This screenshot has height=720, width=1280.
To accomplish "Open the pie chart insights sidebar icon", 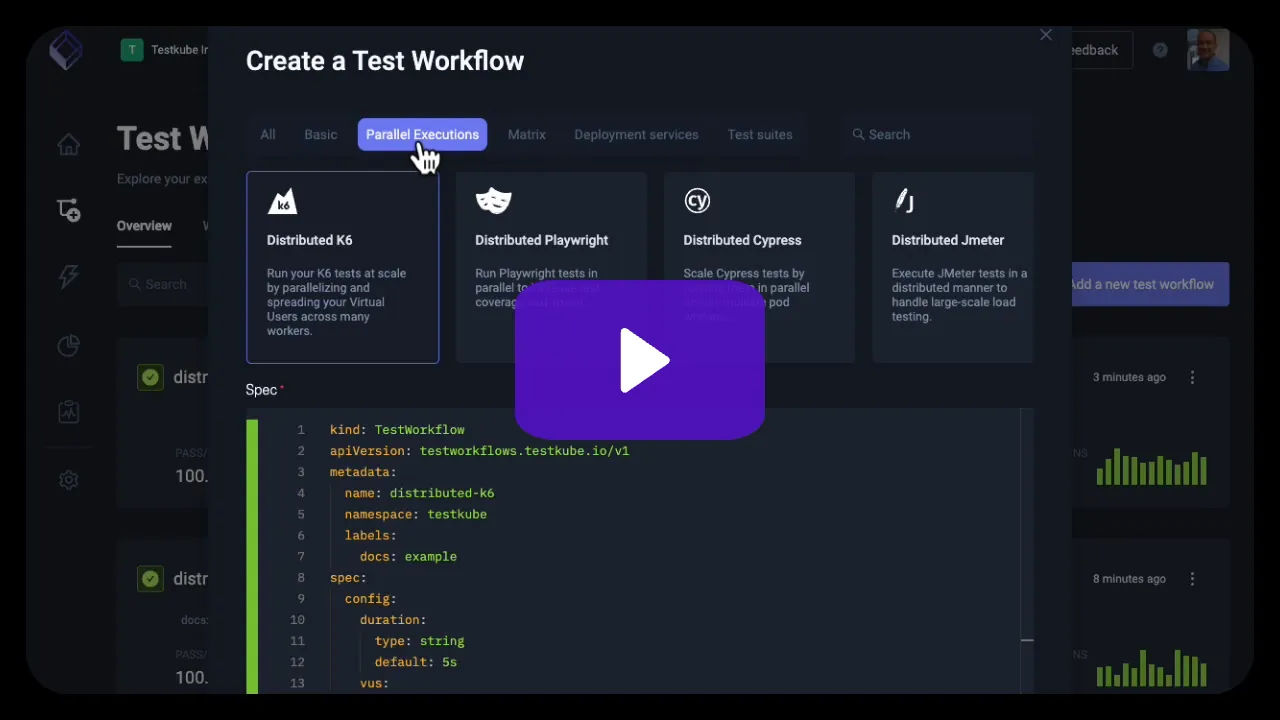I will pyautogui.click(x=68, y=346).
